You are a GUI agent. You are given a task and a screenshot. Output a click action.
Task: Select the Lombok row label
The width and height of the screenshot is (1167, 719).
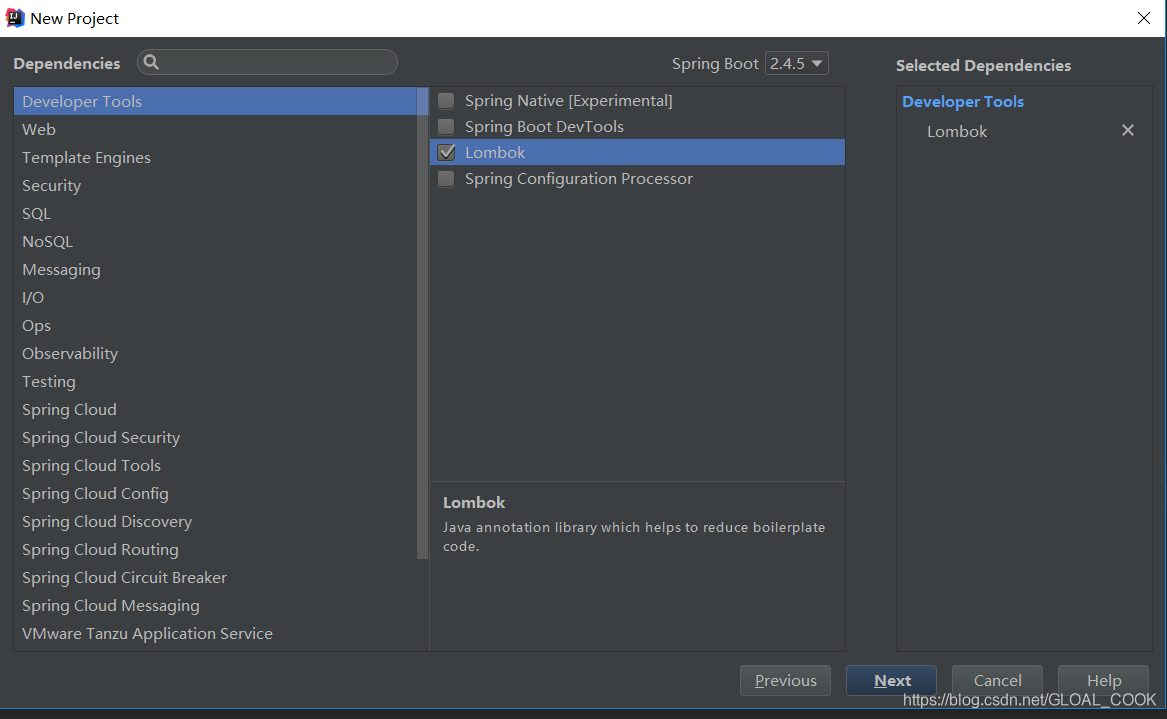point(495,153)
